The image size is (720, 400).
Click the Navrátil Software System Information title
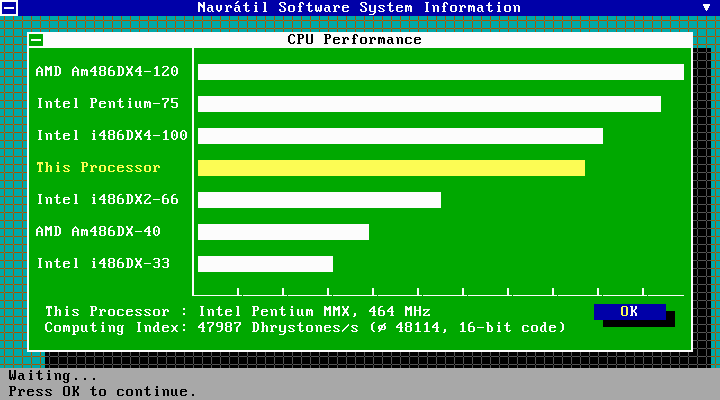[x=359, y=8]
